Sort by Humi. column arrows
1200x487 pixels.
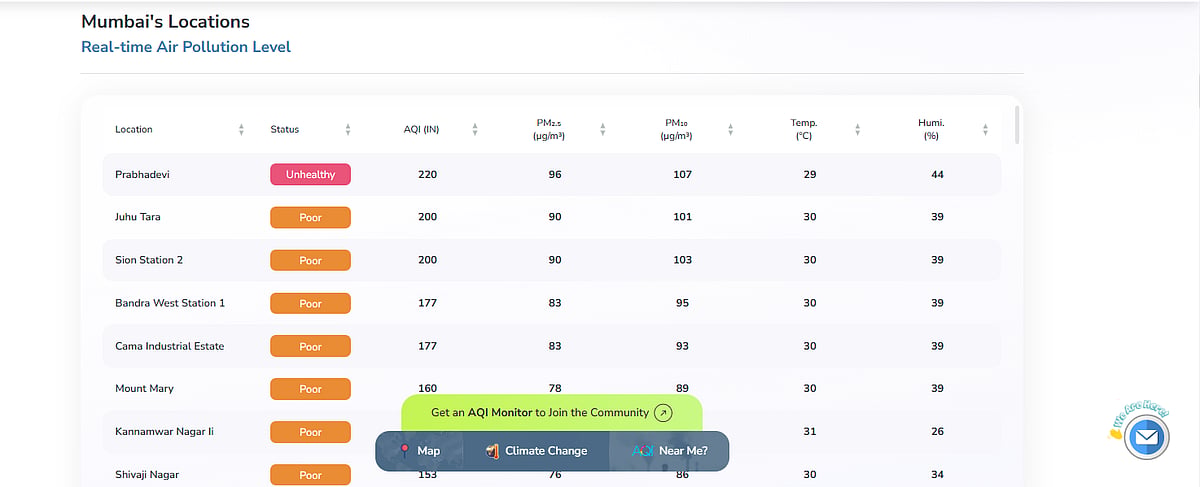point(986,129)
